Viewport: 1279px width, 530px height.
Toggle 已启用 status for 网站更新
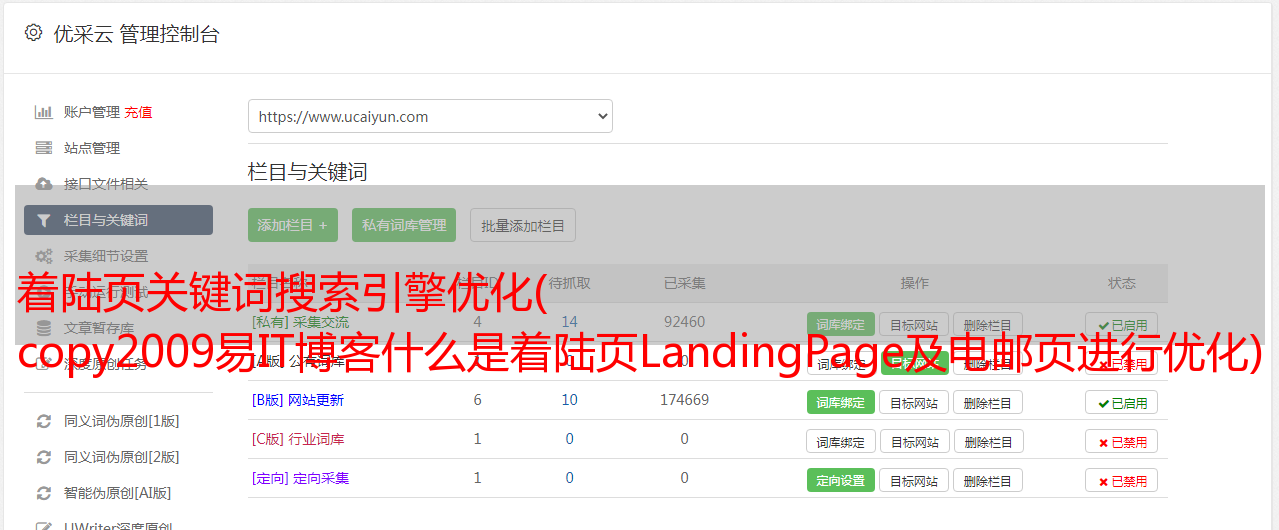point(1122,402)
